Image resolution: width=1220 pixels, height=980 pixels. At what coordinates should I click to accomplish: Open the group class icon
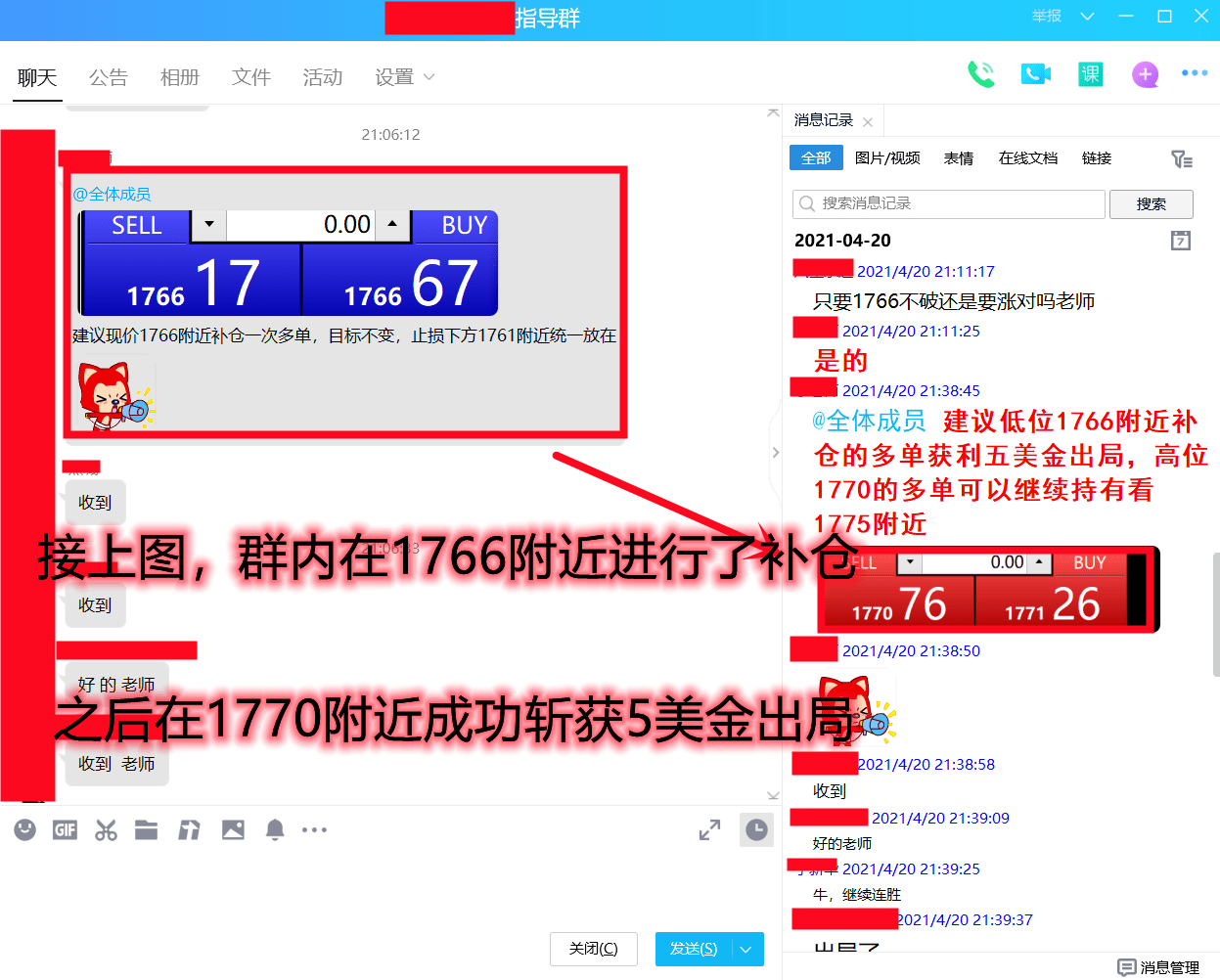pyautogui.click(x=1090, y=73)
